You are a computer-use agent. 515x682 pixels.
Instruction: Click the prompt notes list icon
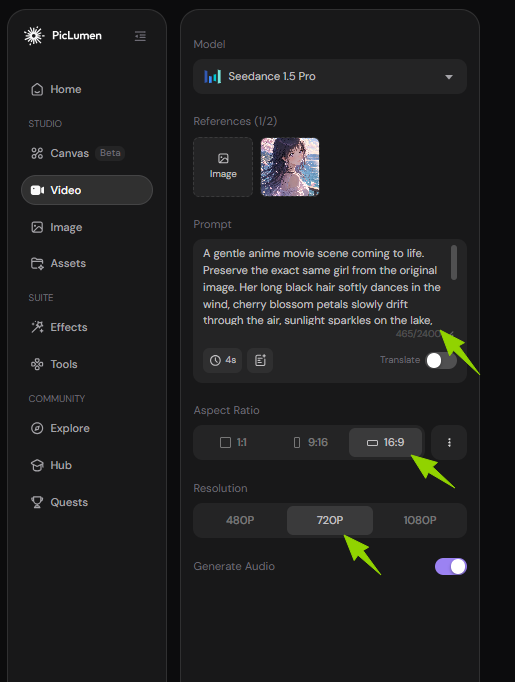(x=260, y=360)
